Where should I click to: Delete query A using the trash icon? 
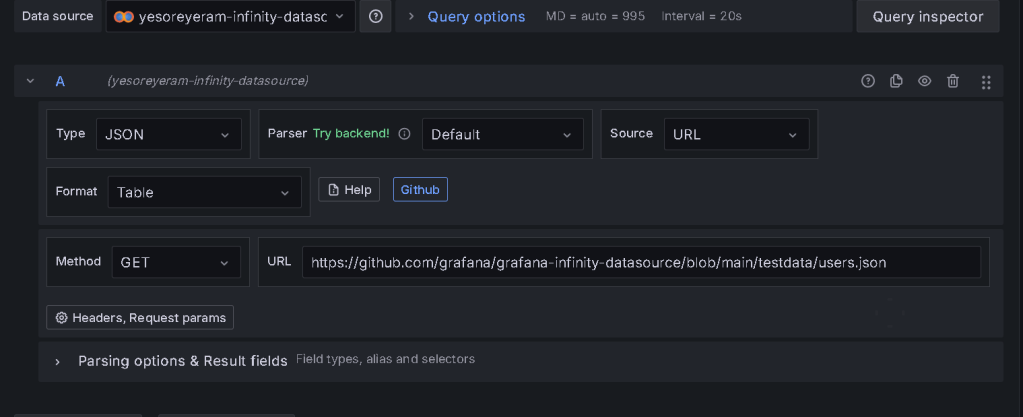pyautogui.click(x=953, y=81)
